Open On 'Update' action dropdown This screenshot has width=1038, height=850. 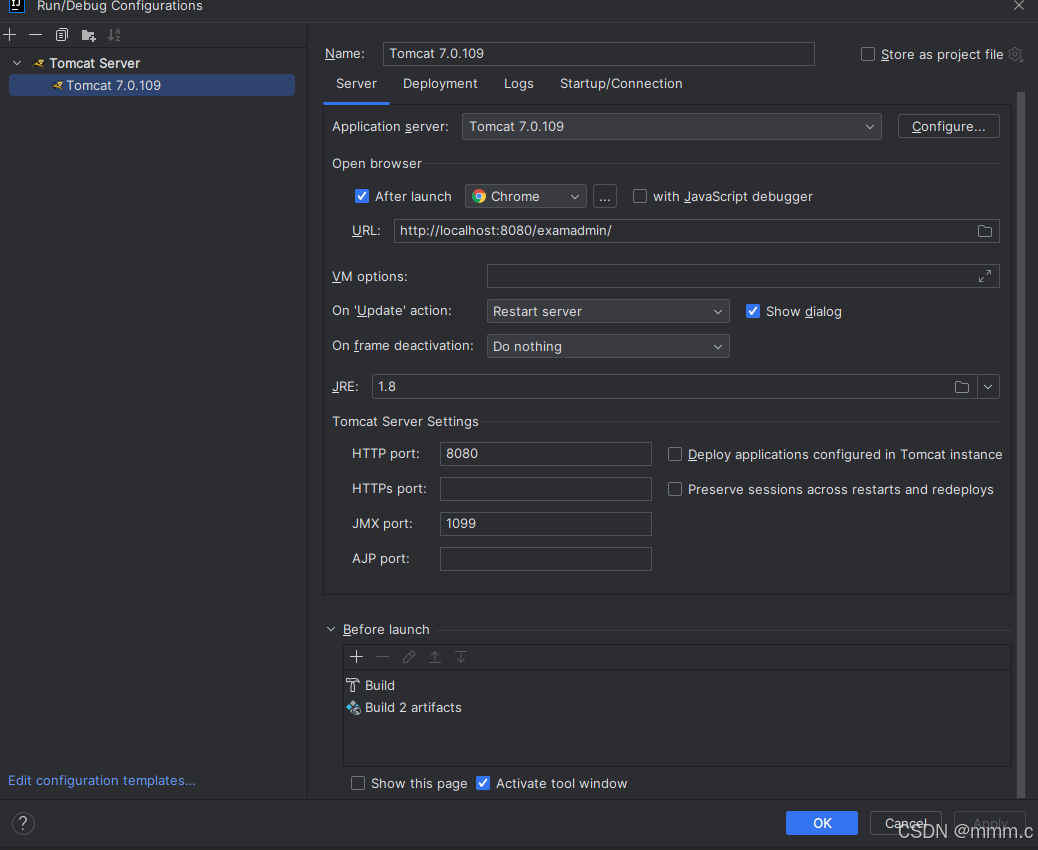[608, 311]
